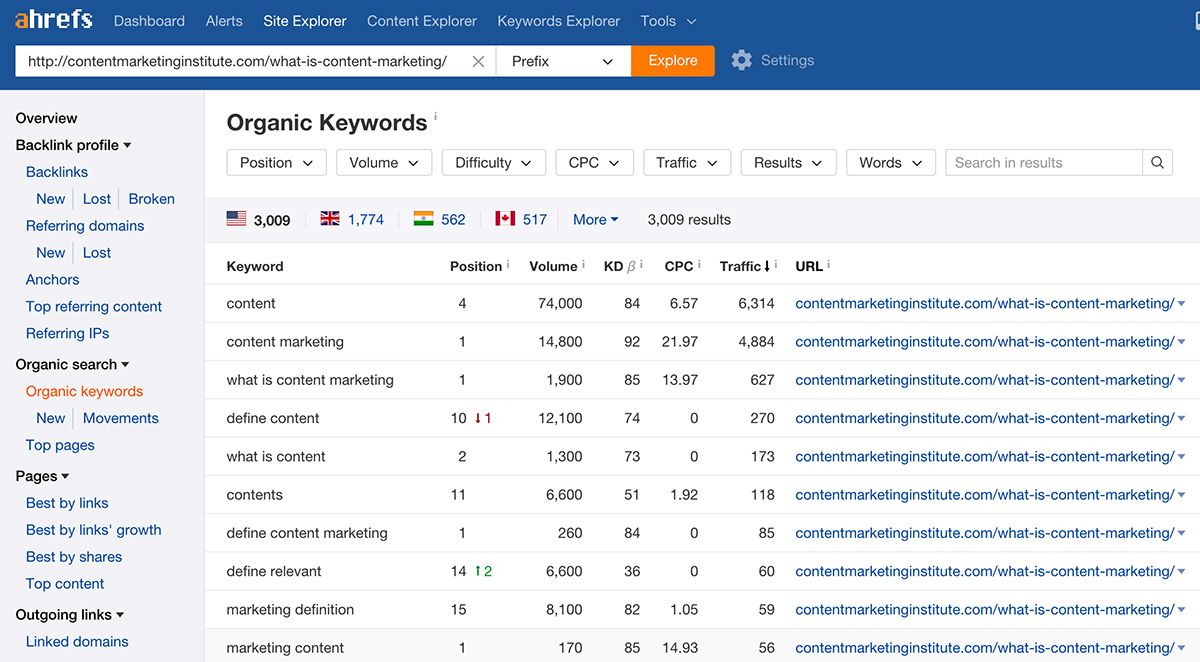Click the search magnifier icon in results

tap(1157, 163)
